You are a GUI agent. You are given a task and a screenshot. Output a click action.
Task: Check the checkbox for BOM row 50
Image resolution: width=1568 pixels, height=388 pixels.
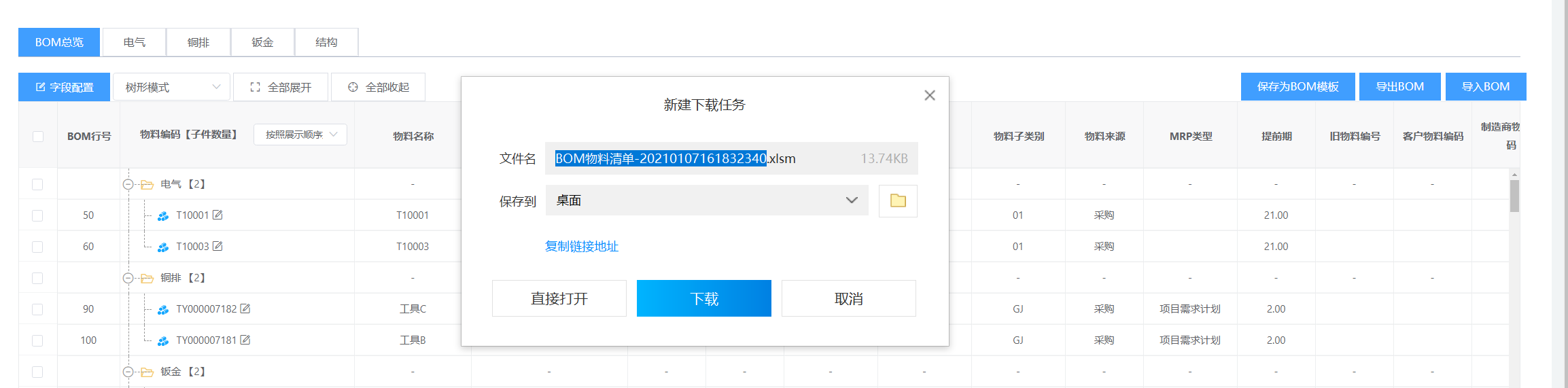click(x=38, y=215)
